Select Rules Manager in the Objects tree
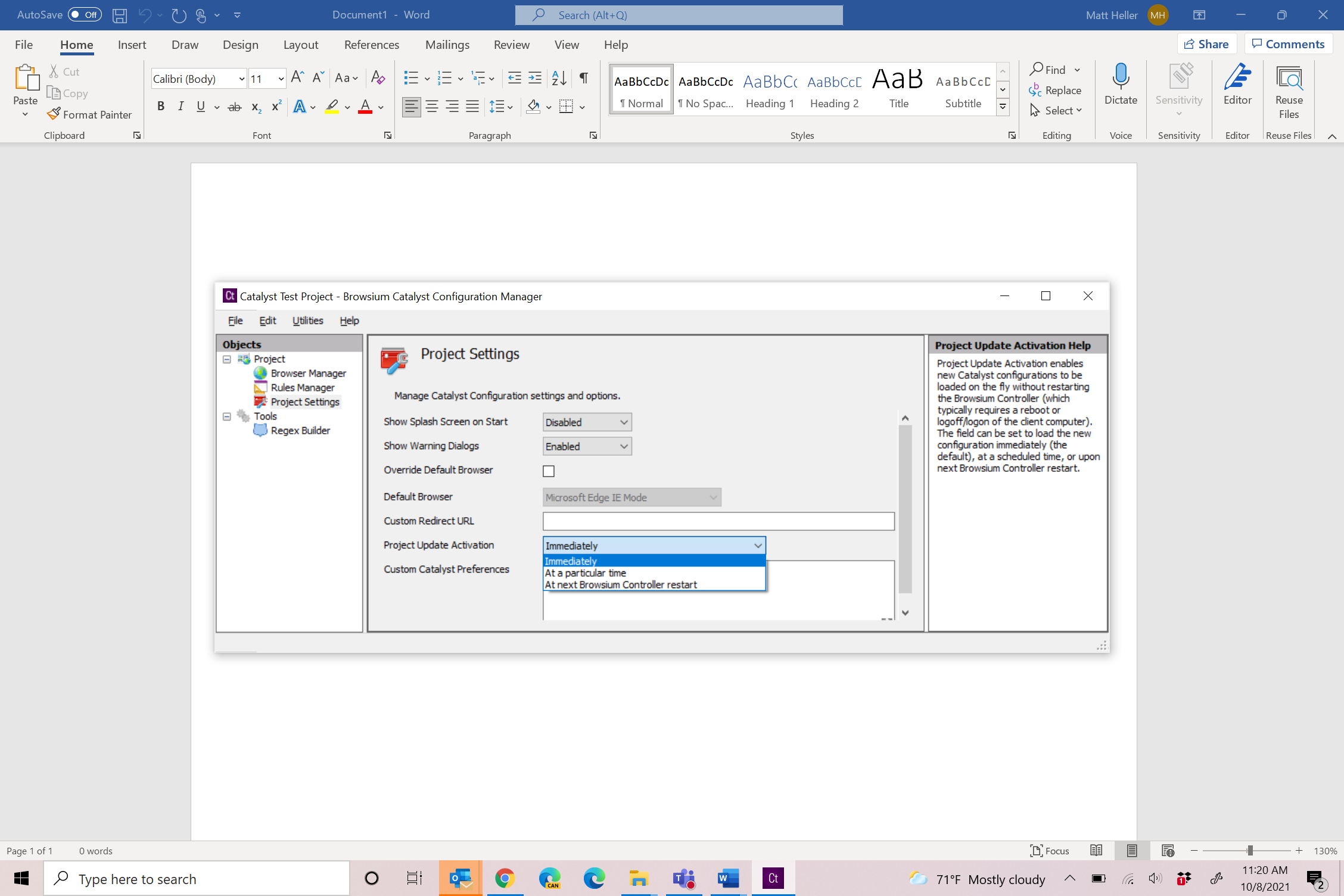Viewport: 1344px width, 896px height. pos(302,387)
